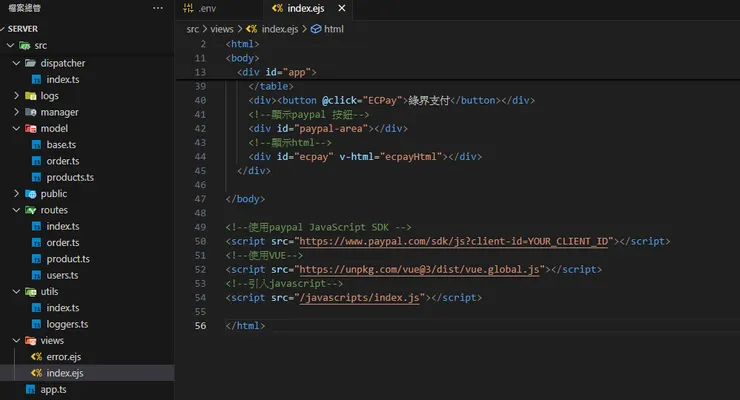Click the TypeScript icon beside loggers.ts
The image size is (740, 400).
pos(36,324)
